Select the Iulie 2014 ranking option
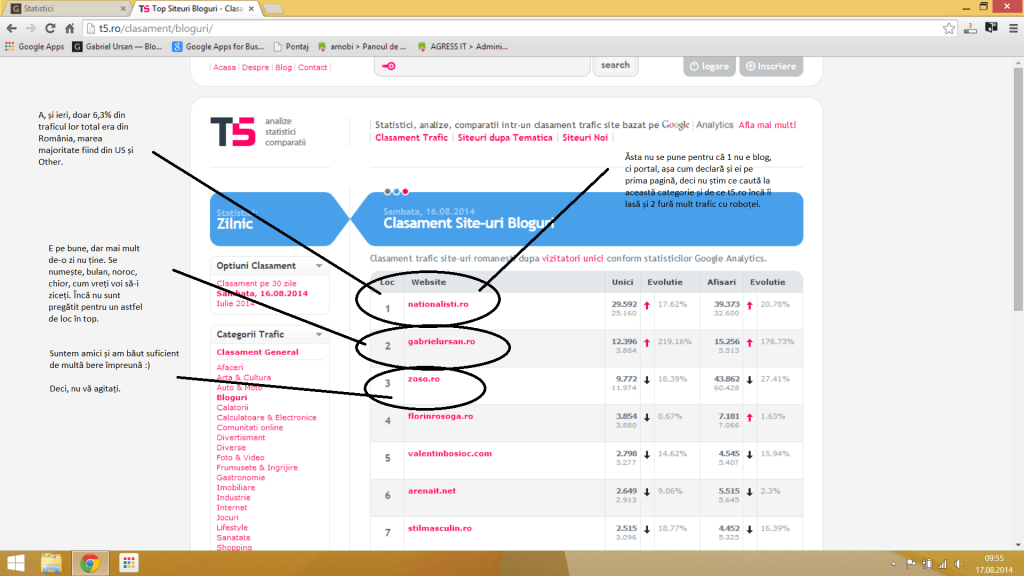The image size is (1024, 576). (x=236, y=304)
